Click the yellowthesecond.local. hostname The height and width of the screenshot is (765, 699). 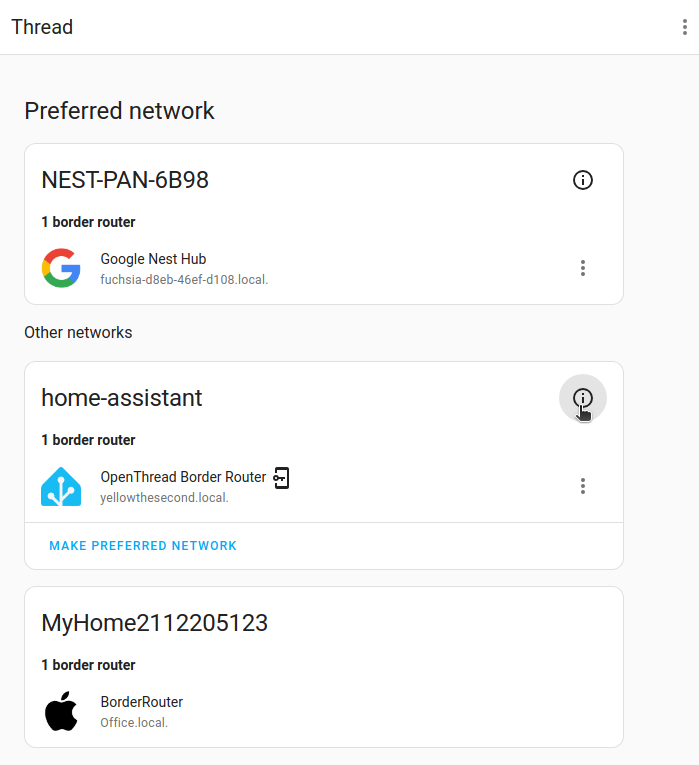coord(165,497)
